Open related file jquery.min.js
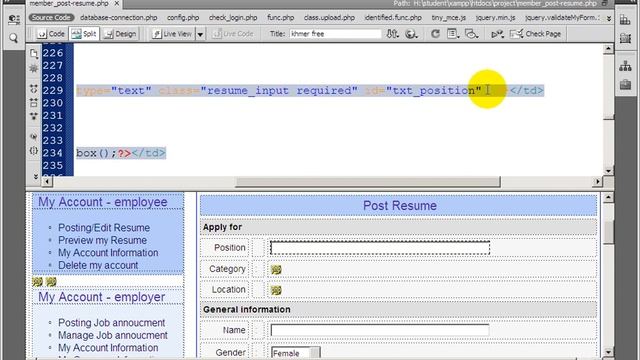 coord(496,18)
